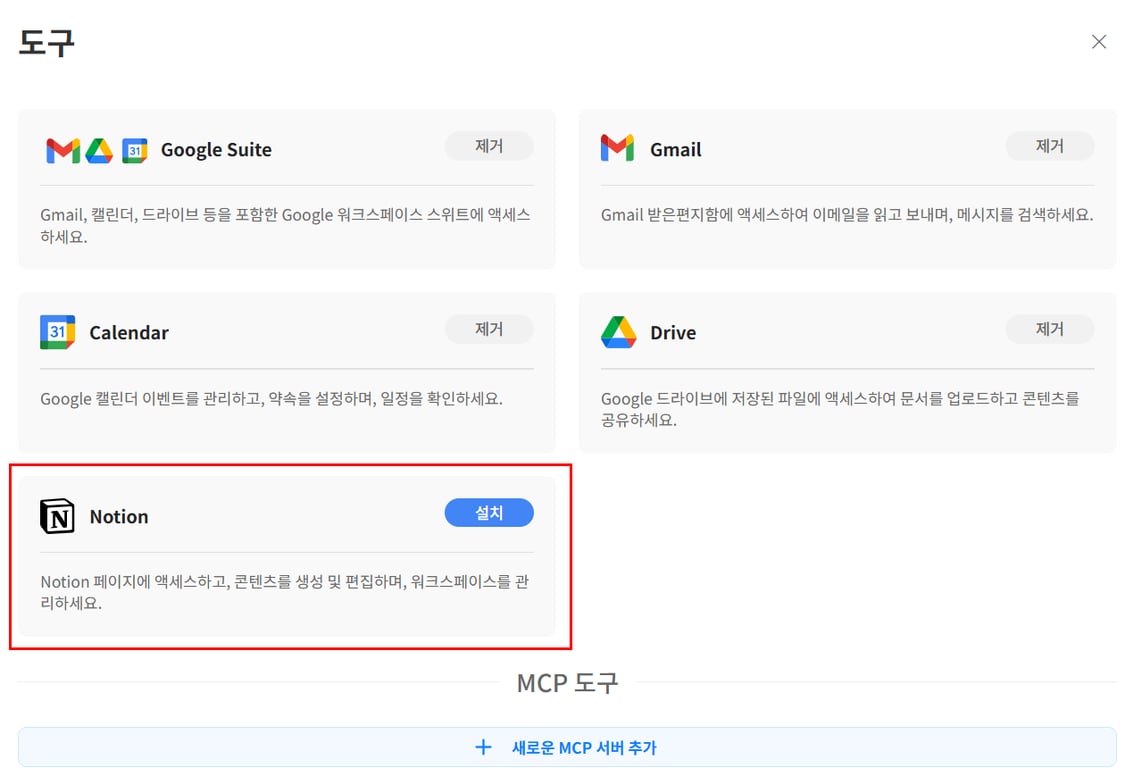This screenshot has height=768, width=1142.
Task: Click the Gmail card's envelope icon
Action: [617, 148]
